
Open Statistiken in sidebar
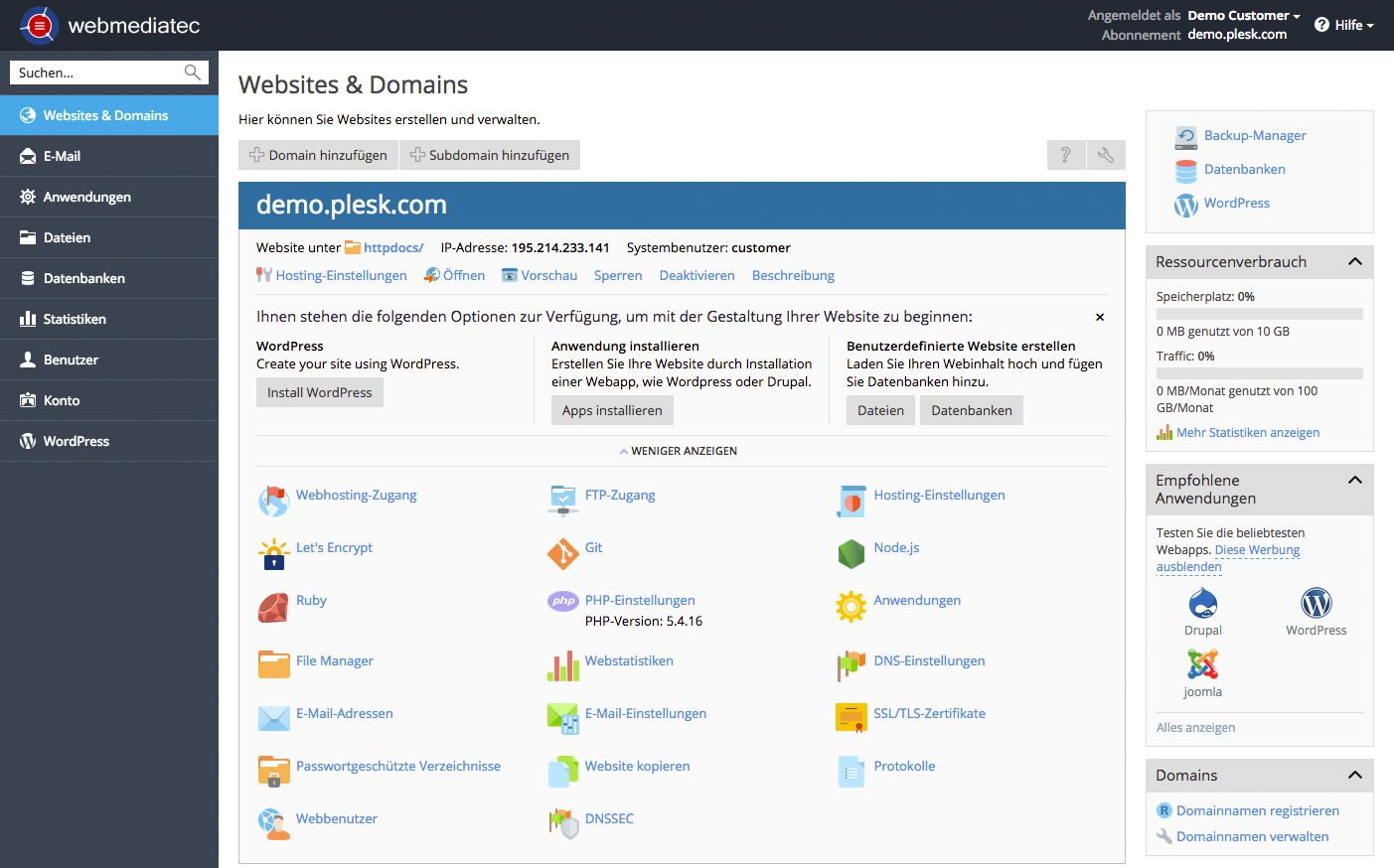[109, 319]
